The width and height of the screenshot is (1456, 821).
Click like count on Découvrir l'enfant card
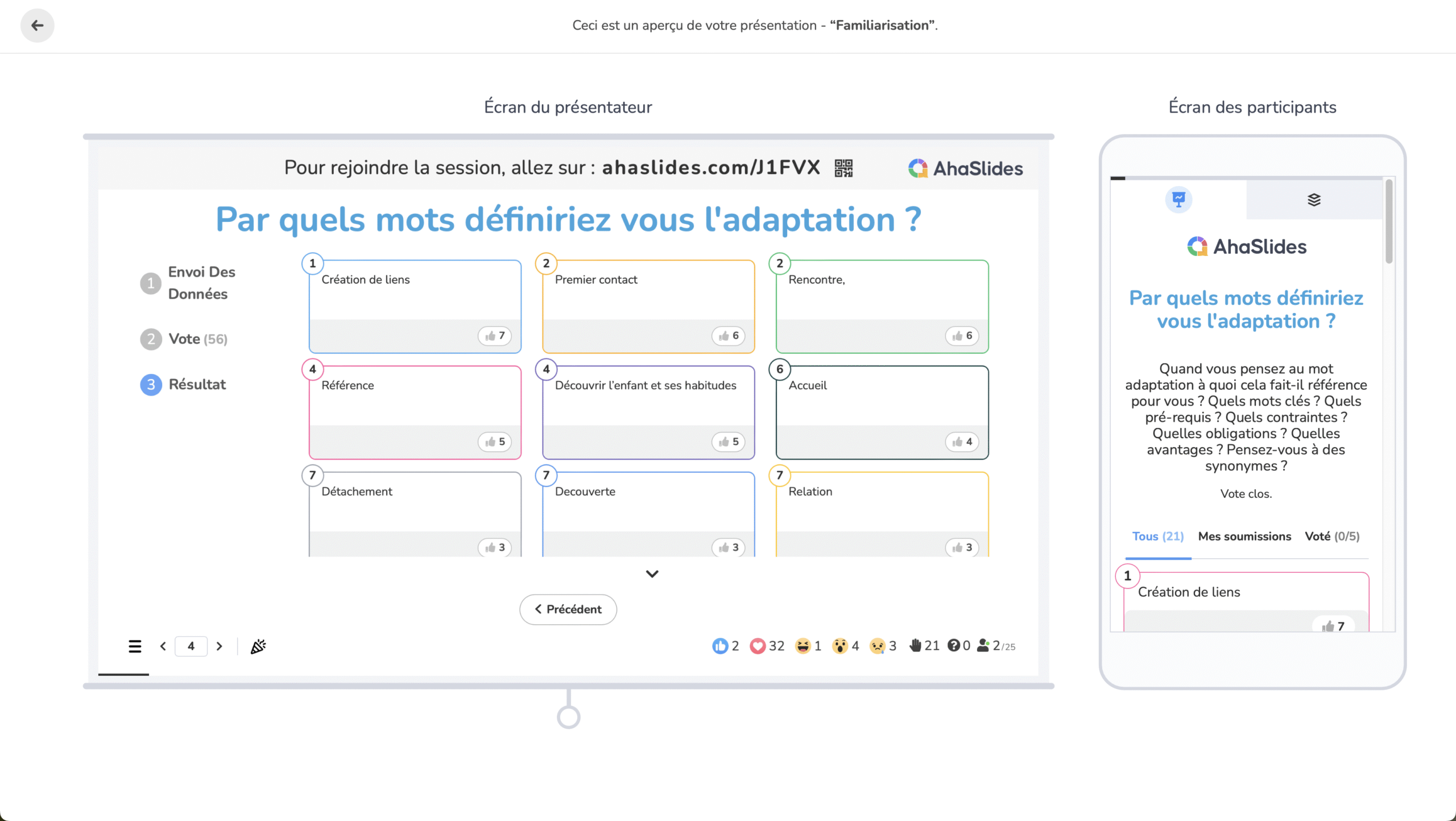(x=729, y=442)
